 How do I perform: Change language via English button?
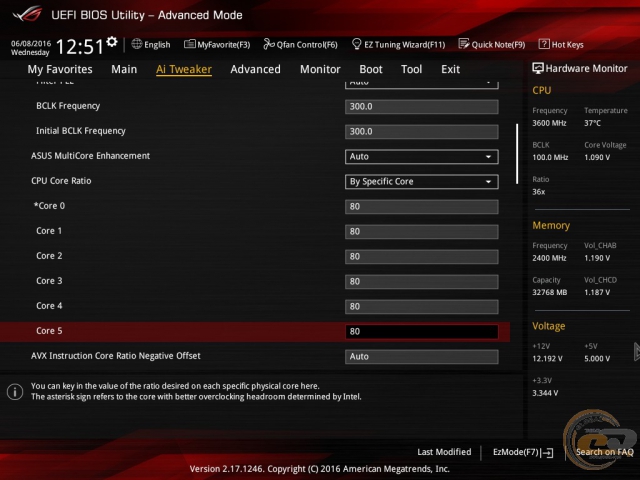pos(151,44)
